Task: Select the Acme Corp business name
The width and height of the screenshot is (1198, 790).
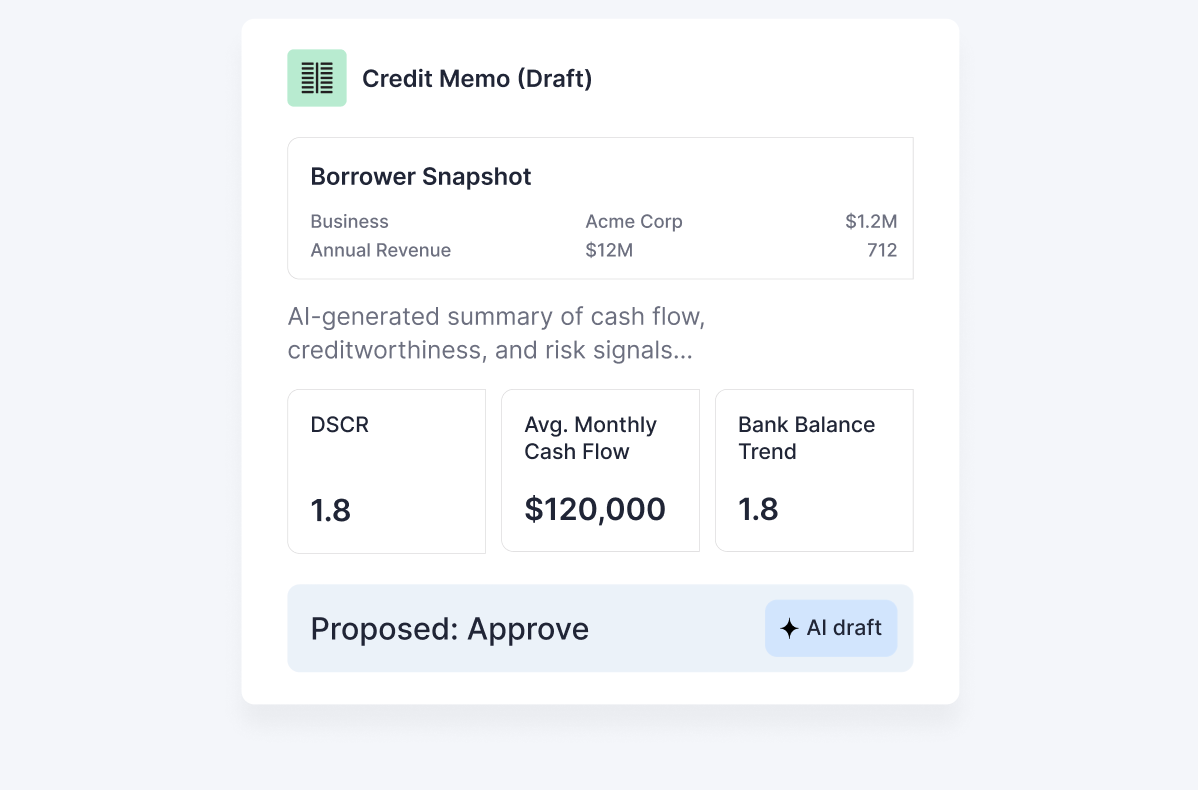Action: 634,222
